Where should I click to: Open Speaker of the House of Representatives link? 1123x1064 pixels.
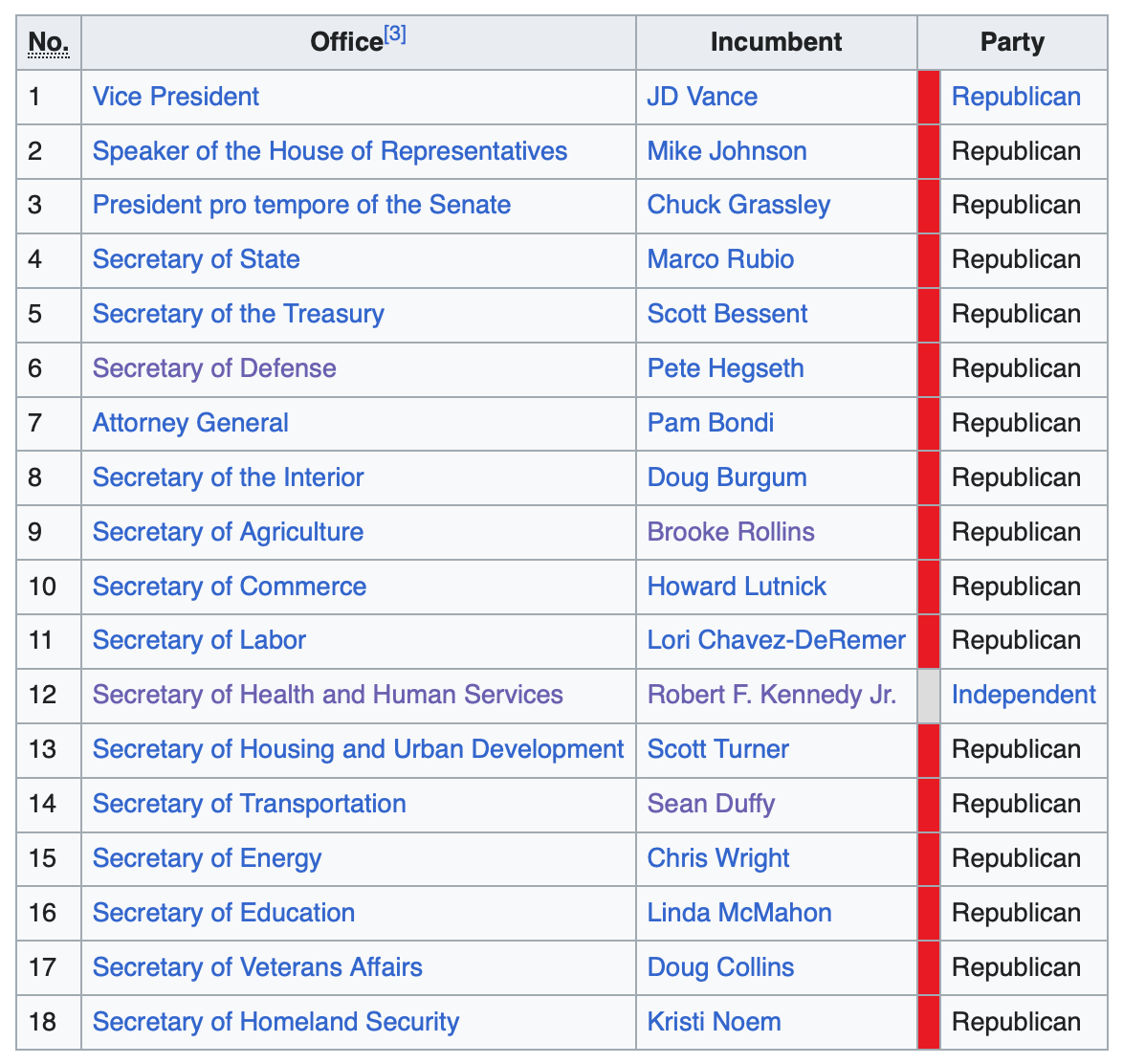pyautogui.click(x=330, y=151)
